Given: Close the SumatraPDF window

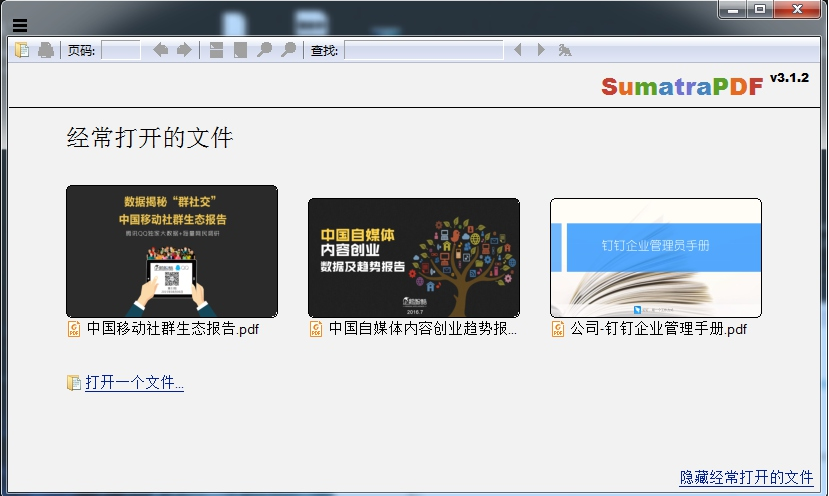Looking at the screenshot, I should click(x=797, y=9).
